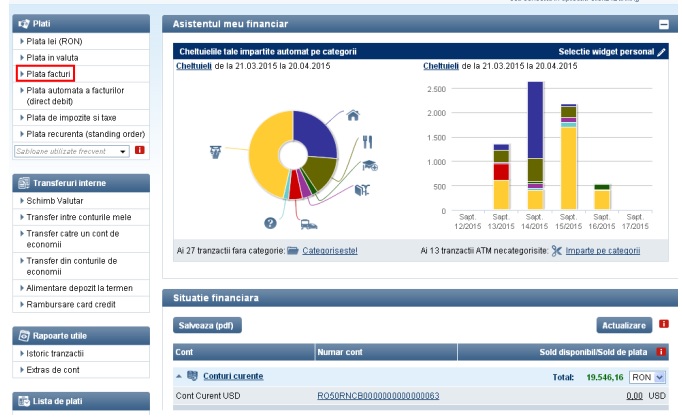Click the ATM cash category icon
This screenshot has height=420, width=682.
[x=215, y=152]
